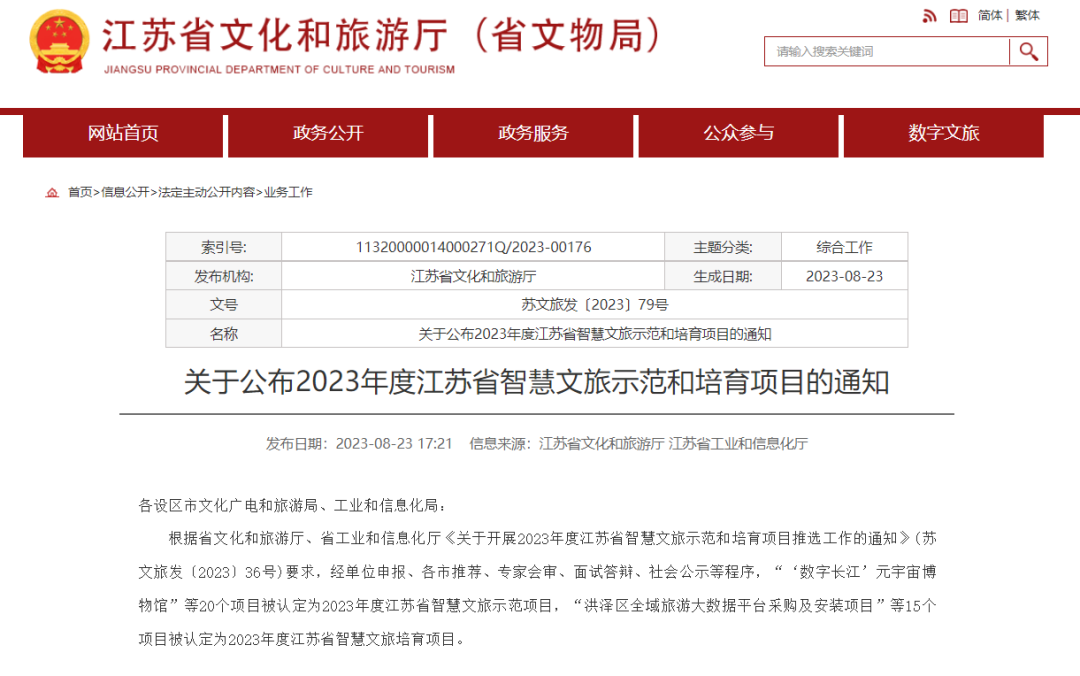Click the national emblem logo

(59, 42)
